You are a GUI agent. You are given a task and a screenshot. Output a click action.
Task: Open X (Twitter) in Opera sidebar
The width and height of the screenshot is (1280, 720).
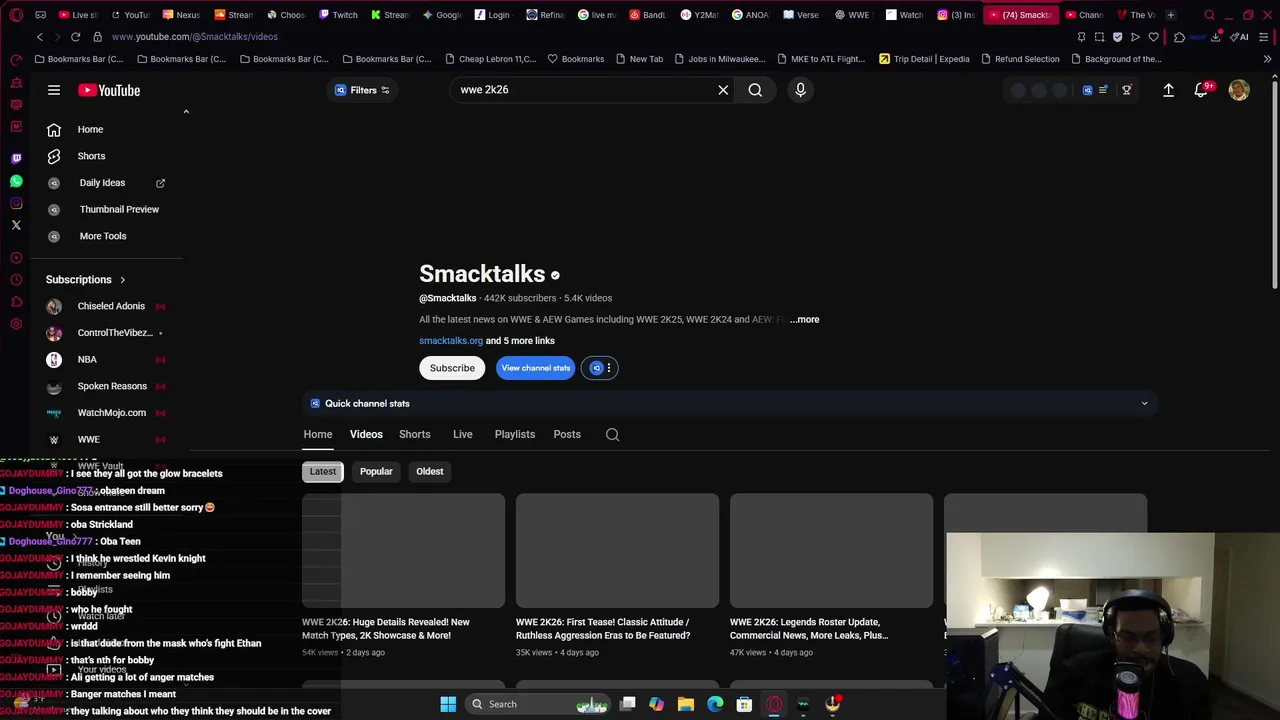click(16, 225)
